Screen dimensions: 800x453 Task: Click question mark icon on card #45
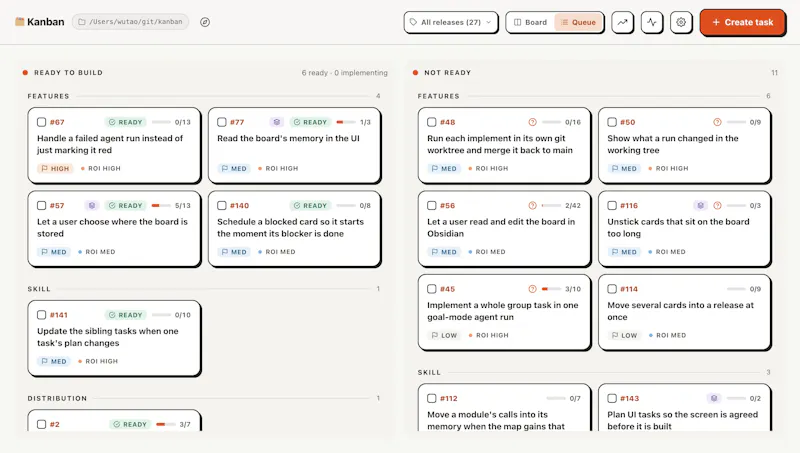pyautogui.click(x=532, y=289)
